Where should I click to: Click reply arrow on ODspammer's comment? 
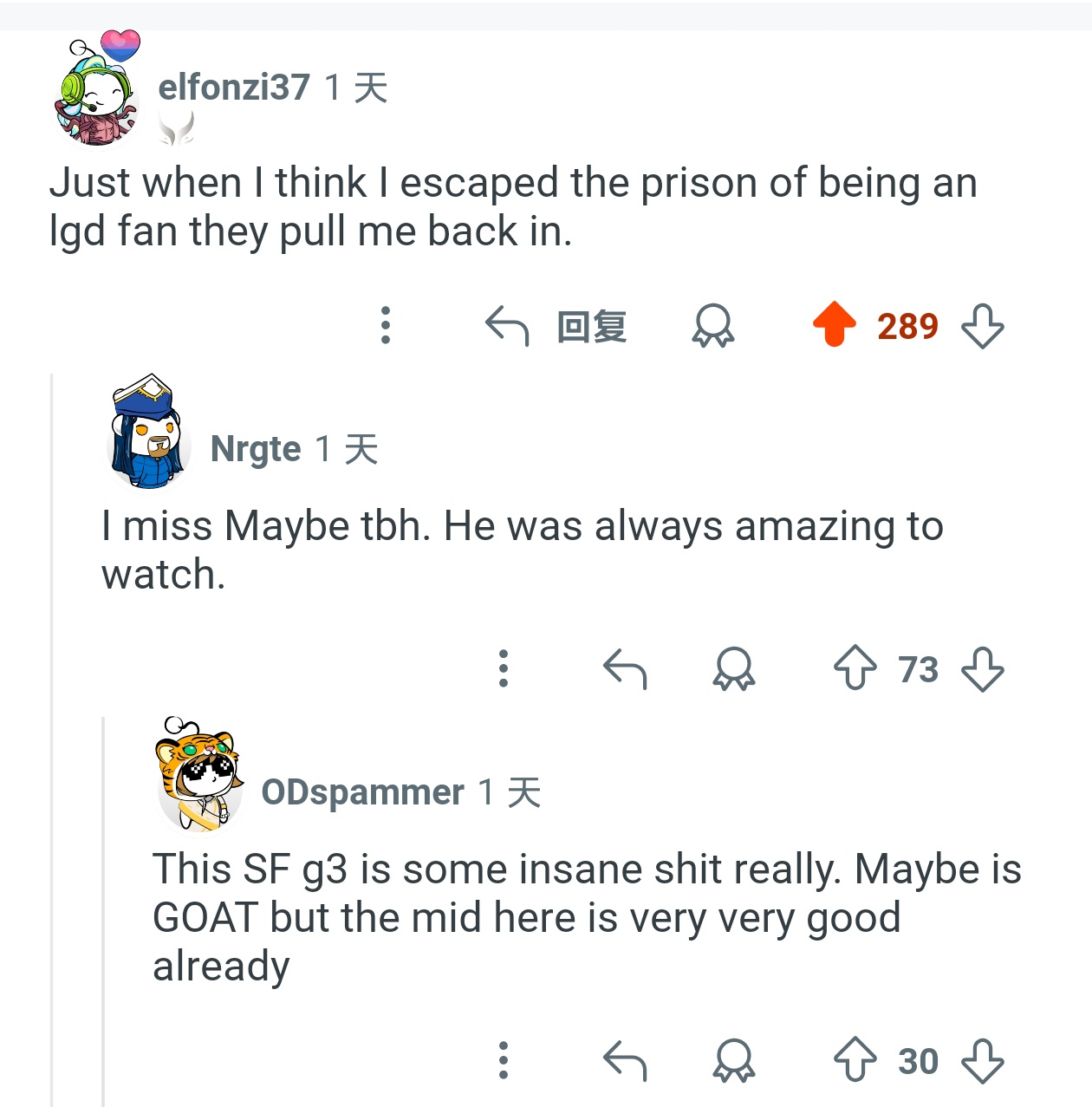(x=625, y=1060)
